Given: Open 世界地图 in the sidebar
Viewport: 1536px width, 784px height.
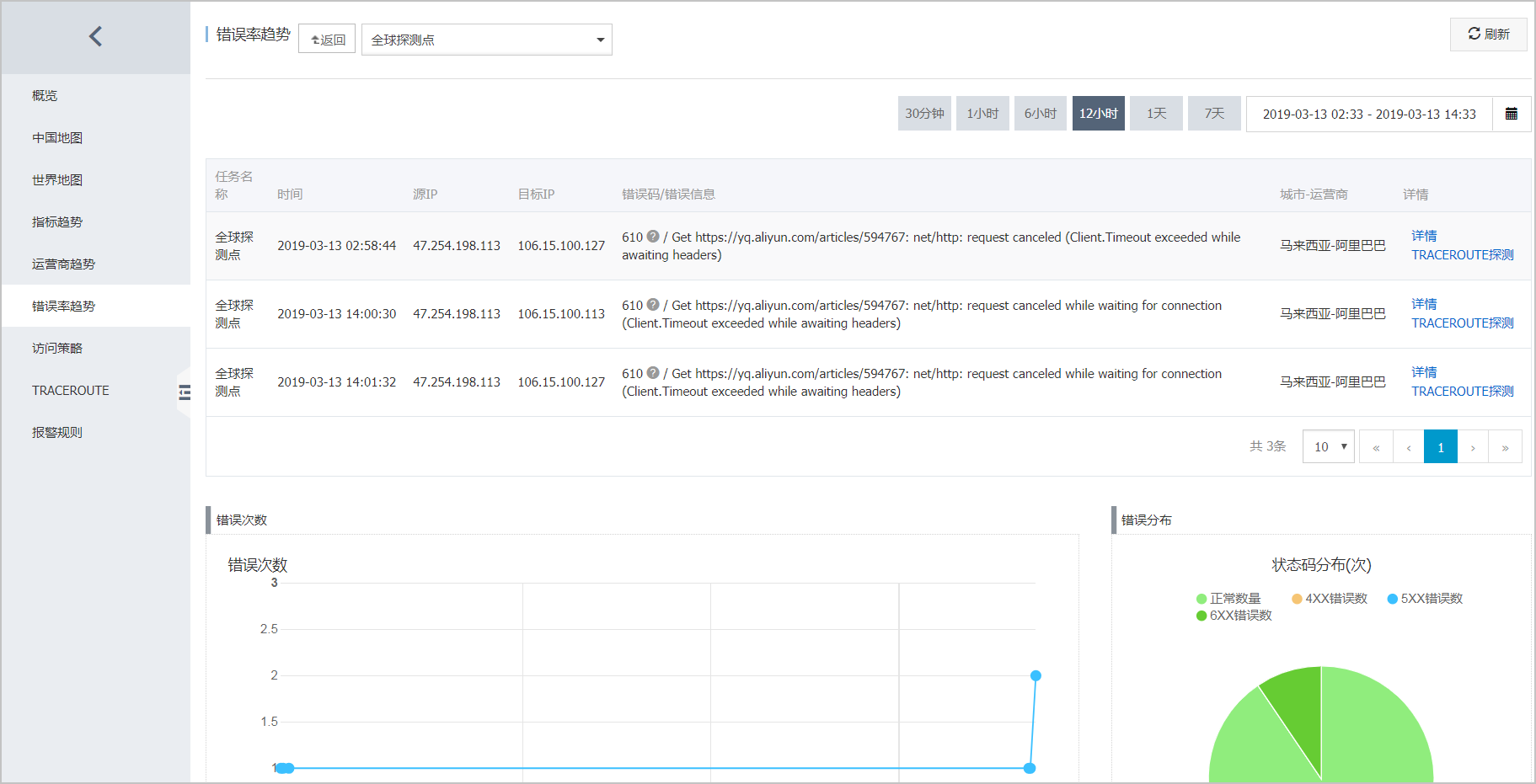Looking at the screenshot, I should click(57, 179).
